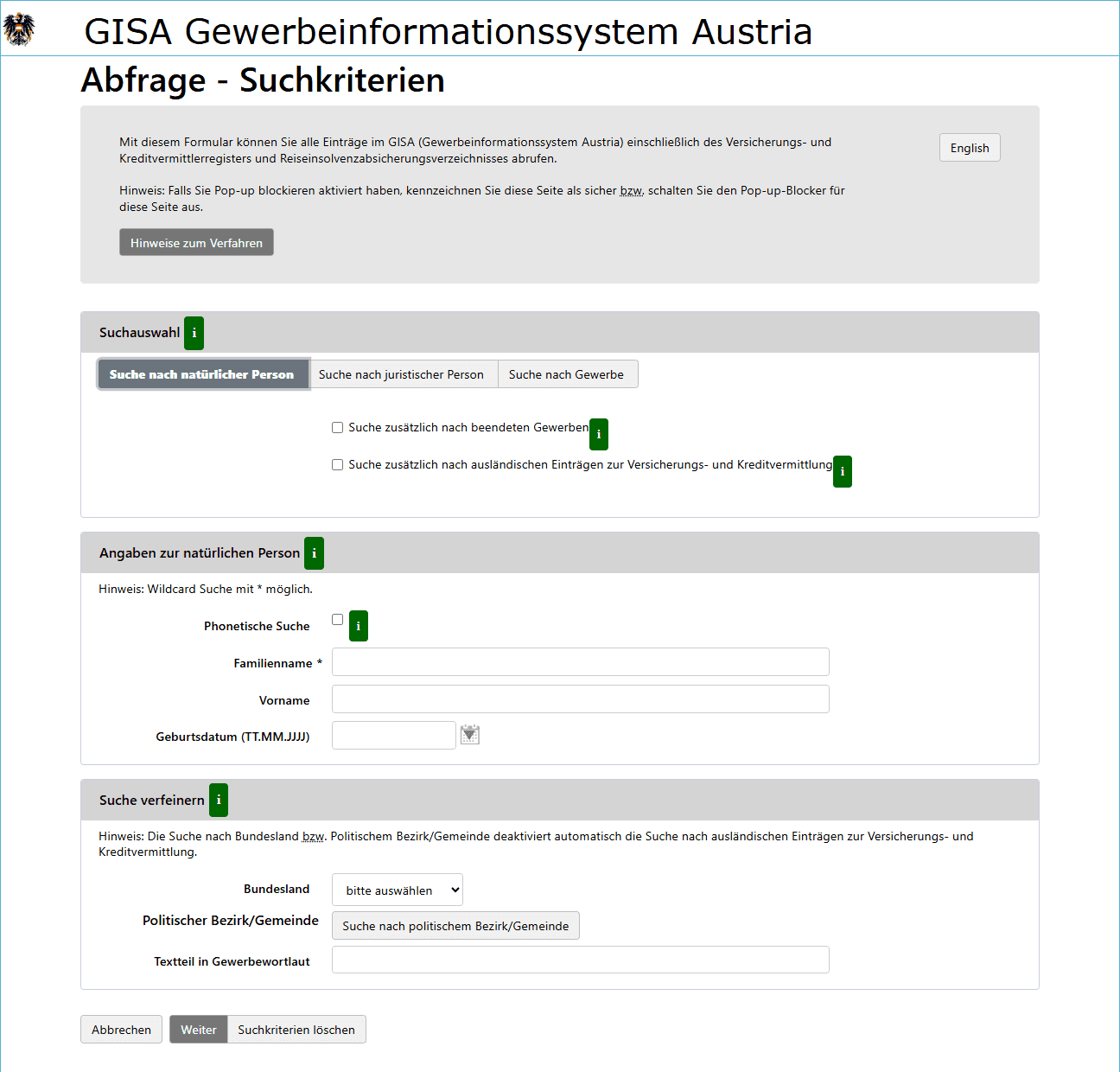This screenshot has width=1120, height=1072.
Task: Open info icon beside beendeten Gewerben option
Action: (599, 434)
